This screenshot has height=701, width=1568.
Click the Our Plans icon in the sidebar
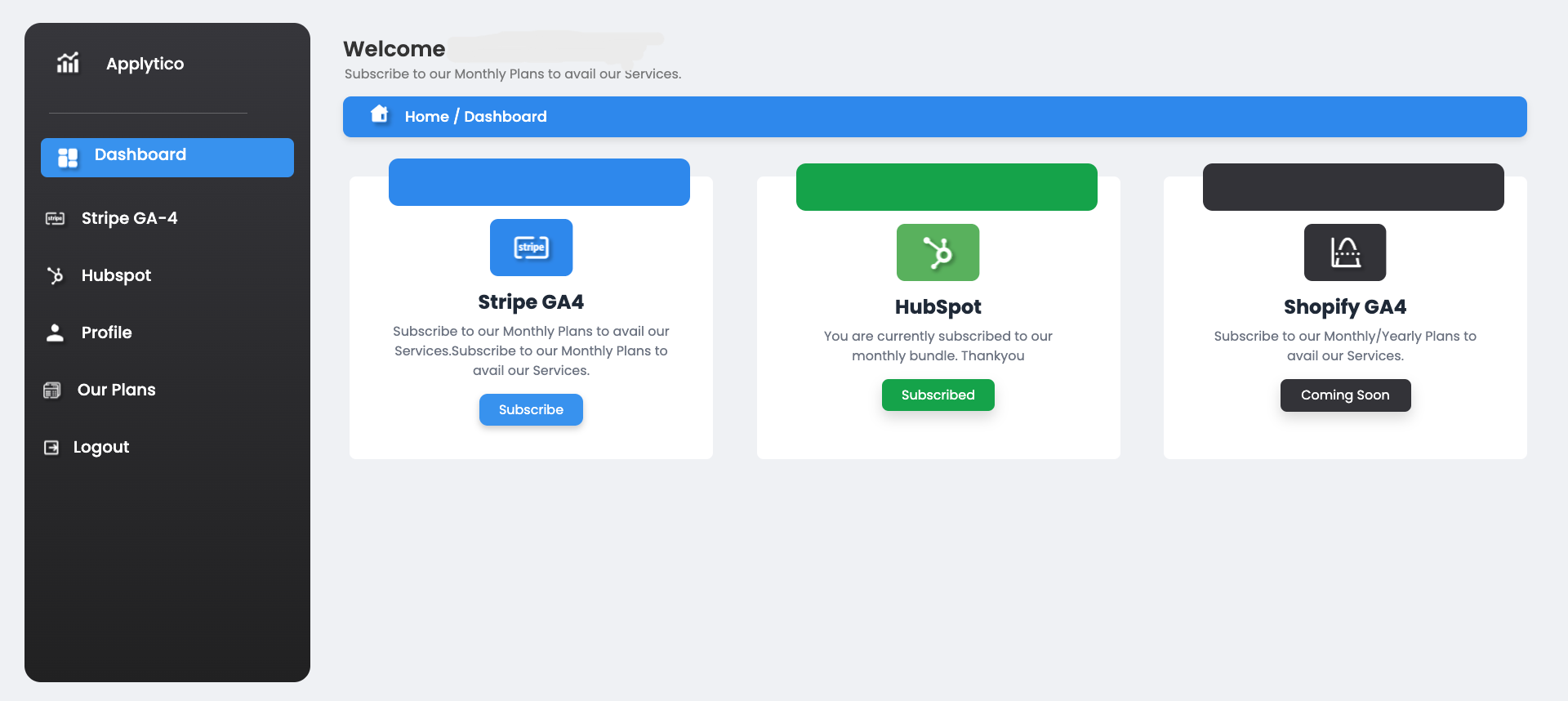click(52, 390)
